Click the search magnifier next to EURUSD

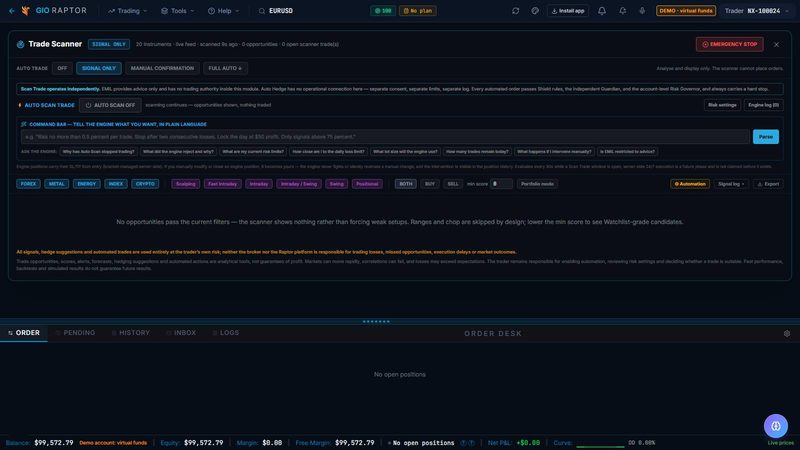click(x=262, y=11)
